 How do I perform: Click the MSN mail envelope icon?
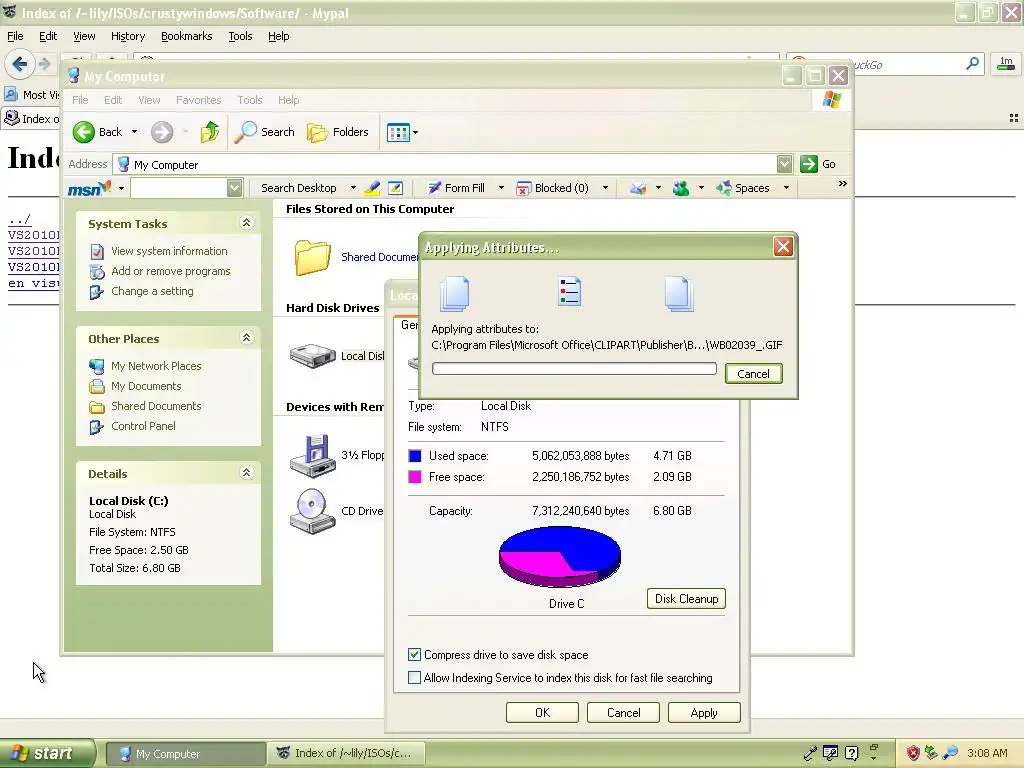[638, 188]
